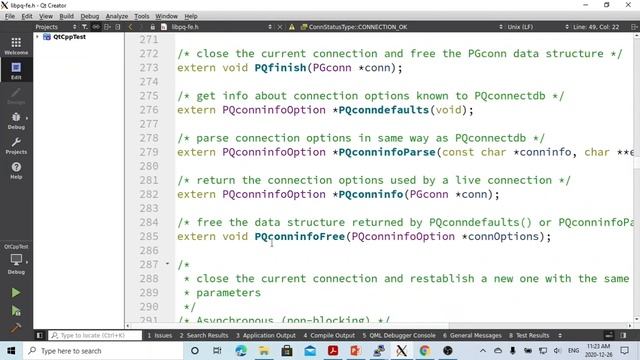Expand the QtCppTest project tree
The width and height of the screenshot is (640, 360).
pyautogui.click(x=38, y=37)
